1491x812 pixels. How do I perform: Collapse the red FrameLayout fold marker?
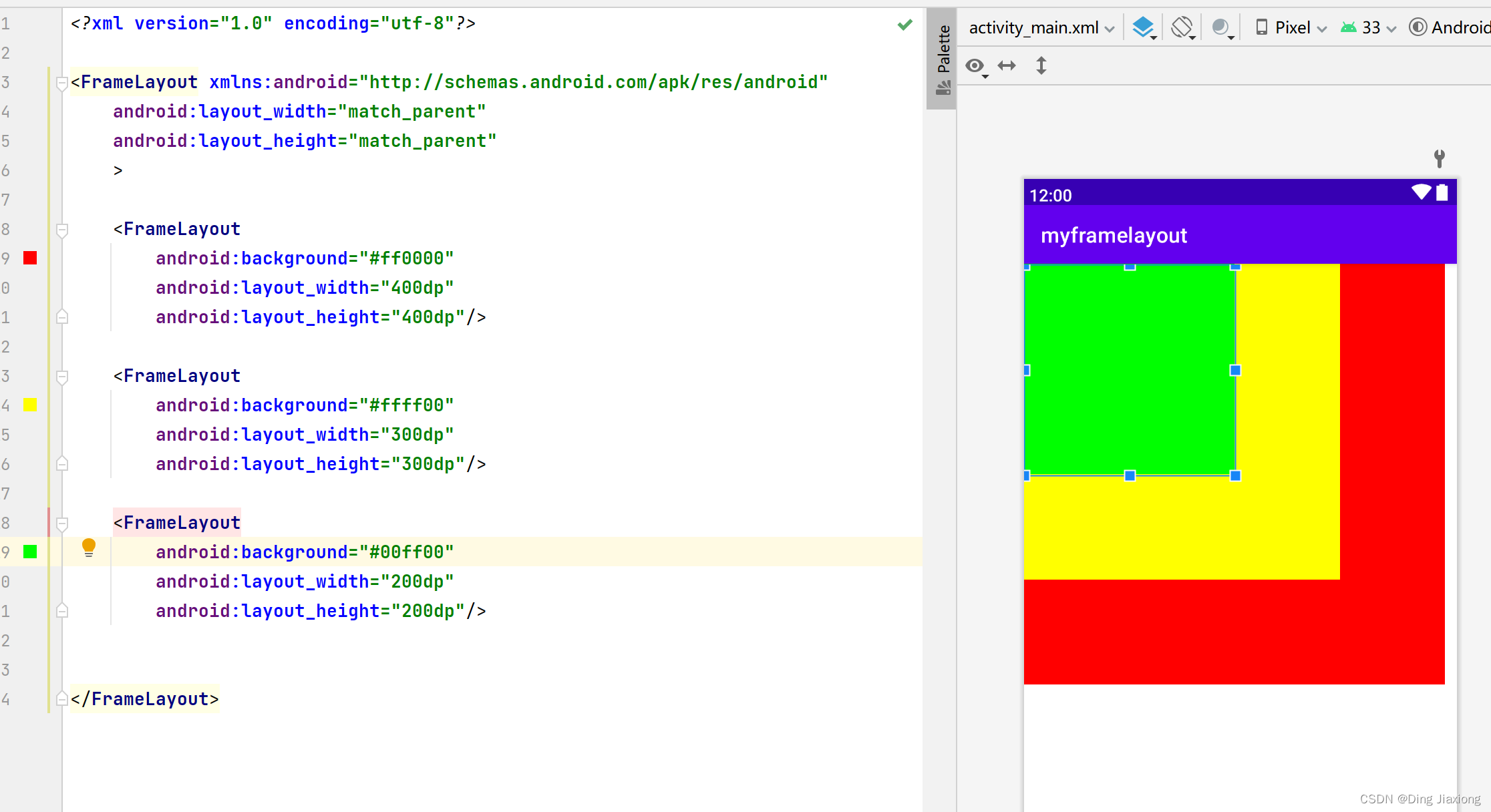click(62, 230)
